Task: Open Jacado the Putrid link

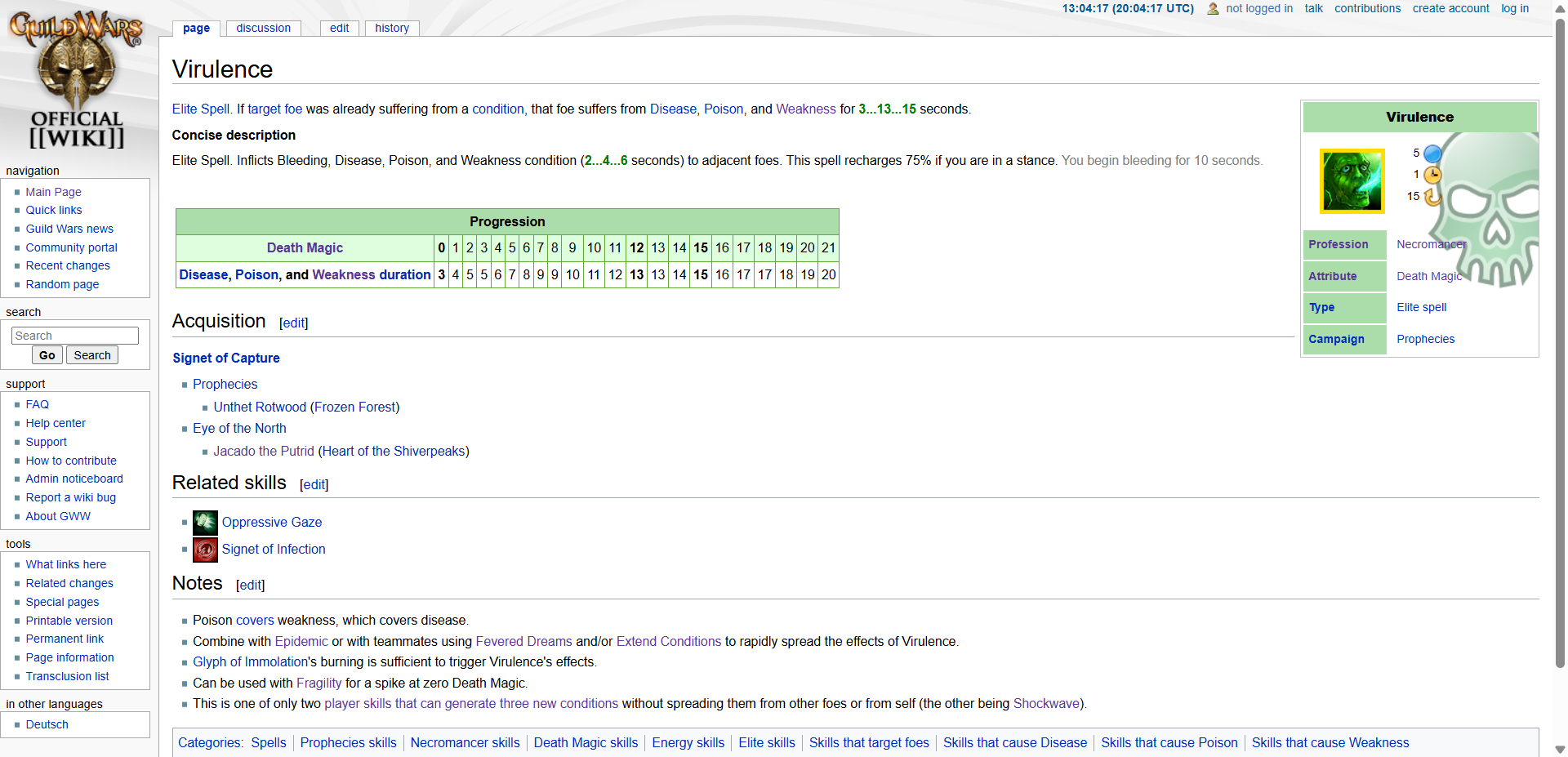Action: coord(264,451)
